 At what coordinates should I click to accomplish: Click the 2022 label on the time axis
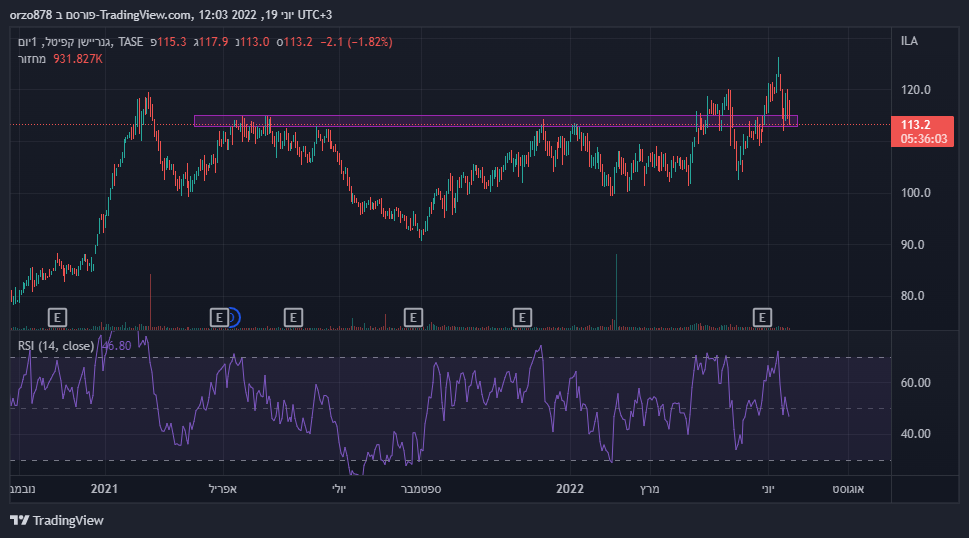point(569,489)
